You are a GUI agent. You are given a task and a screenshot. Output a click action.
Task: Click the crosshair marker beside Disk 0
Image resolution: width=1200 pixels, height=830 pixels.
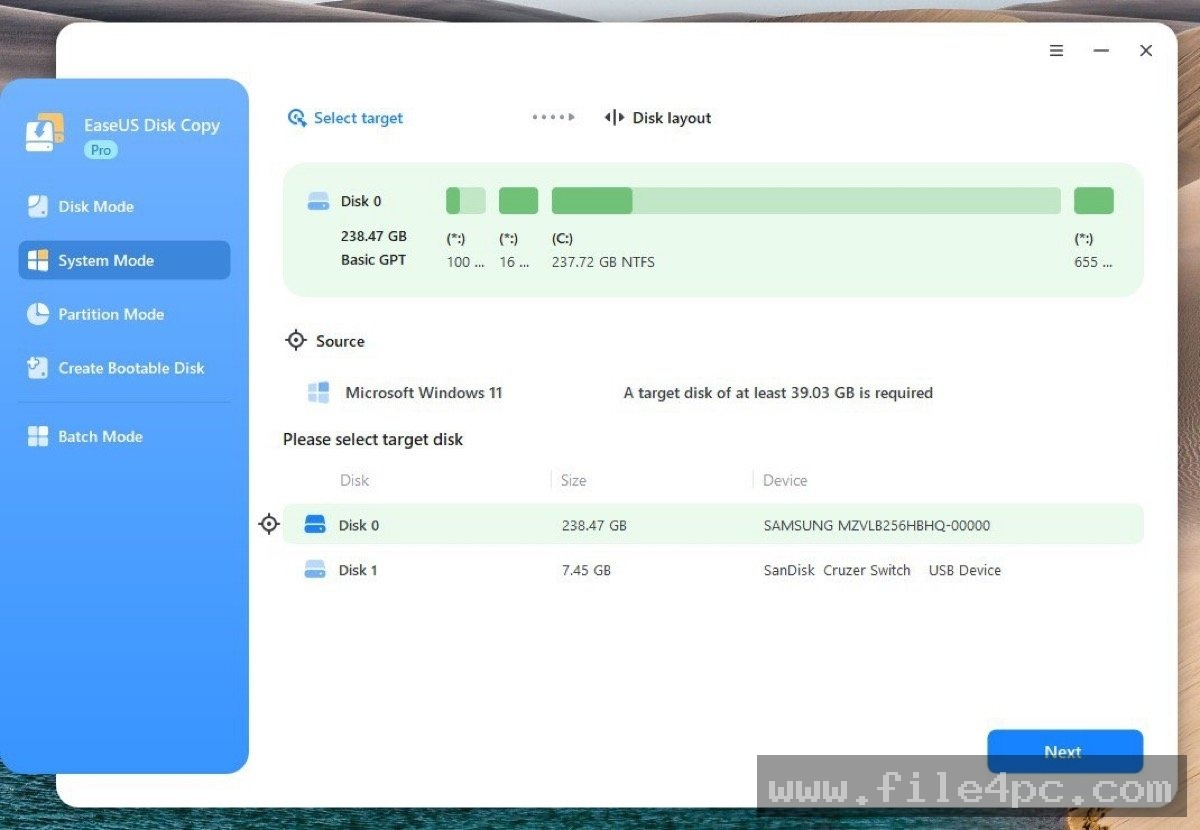269,524
